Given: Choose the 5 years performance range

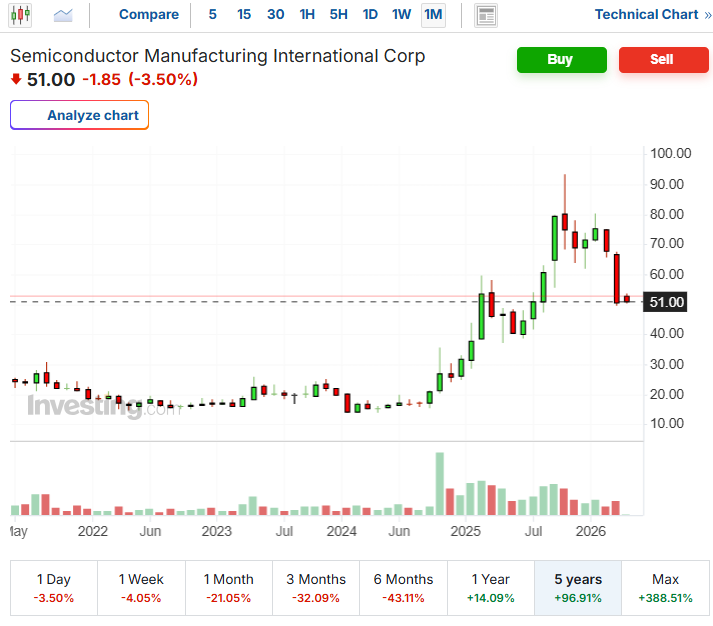Looking at the screenshot, I should pyautogui.click(x=578, y=588).
